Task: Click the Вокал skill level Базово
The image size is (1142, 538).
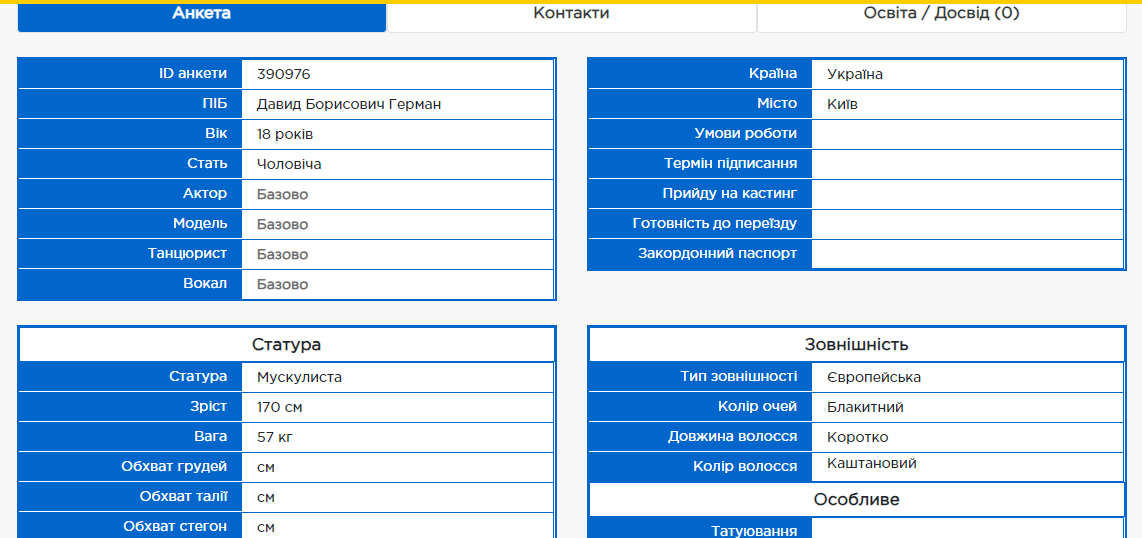Action: click(x=282, y=284)
